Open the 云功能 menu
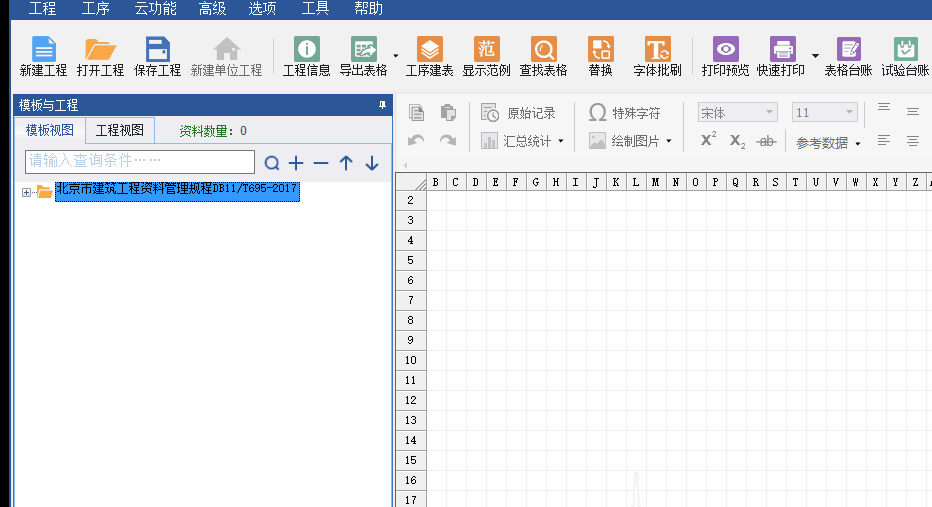 155,9
